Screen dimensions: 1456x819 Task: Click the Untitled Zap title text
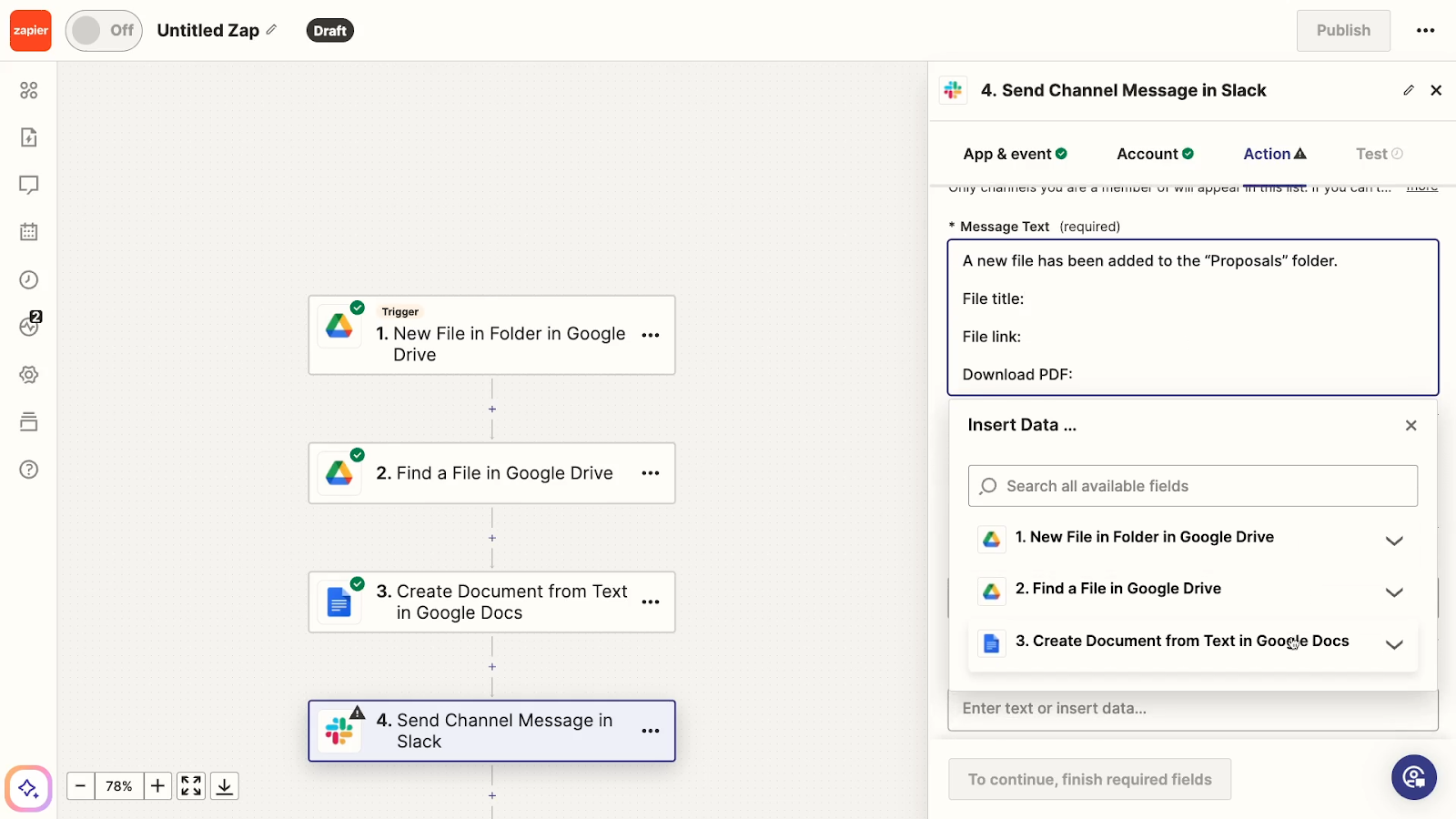click(207, 30)
